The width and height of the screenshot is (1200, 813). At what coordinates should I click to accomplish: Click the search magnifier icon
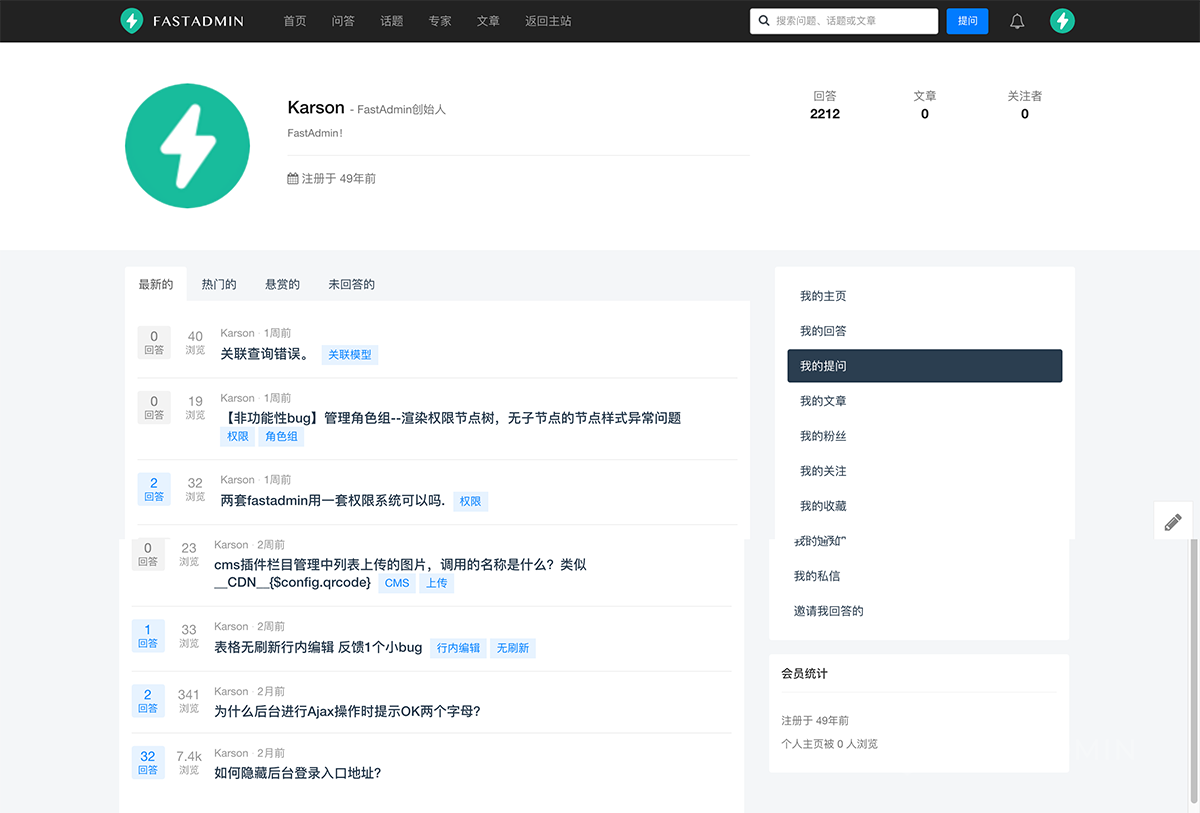765,21
